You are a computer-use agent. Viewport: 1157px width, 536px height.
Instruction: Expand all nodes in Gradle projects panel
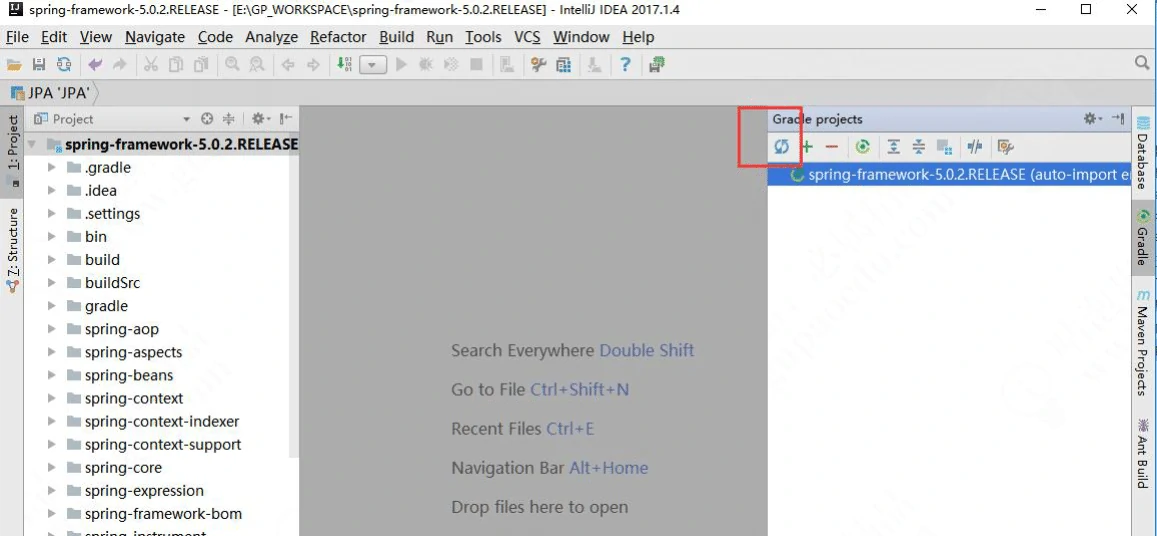point(893,147)
